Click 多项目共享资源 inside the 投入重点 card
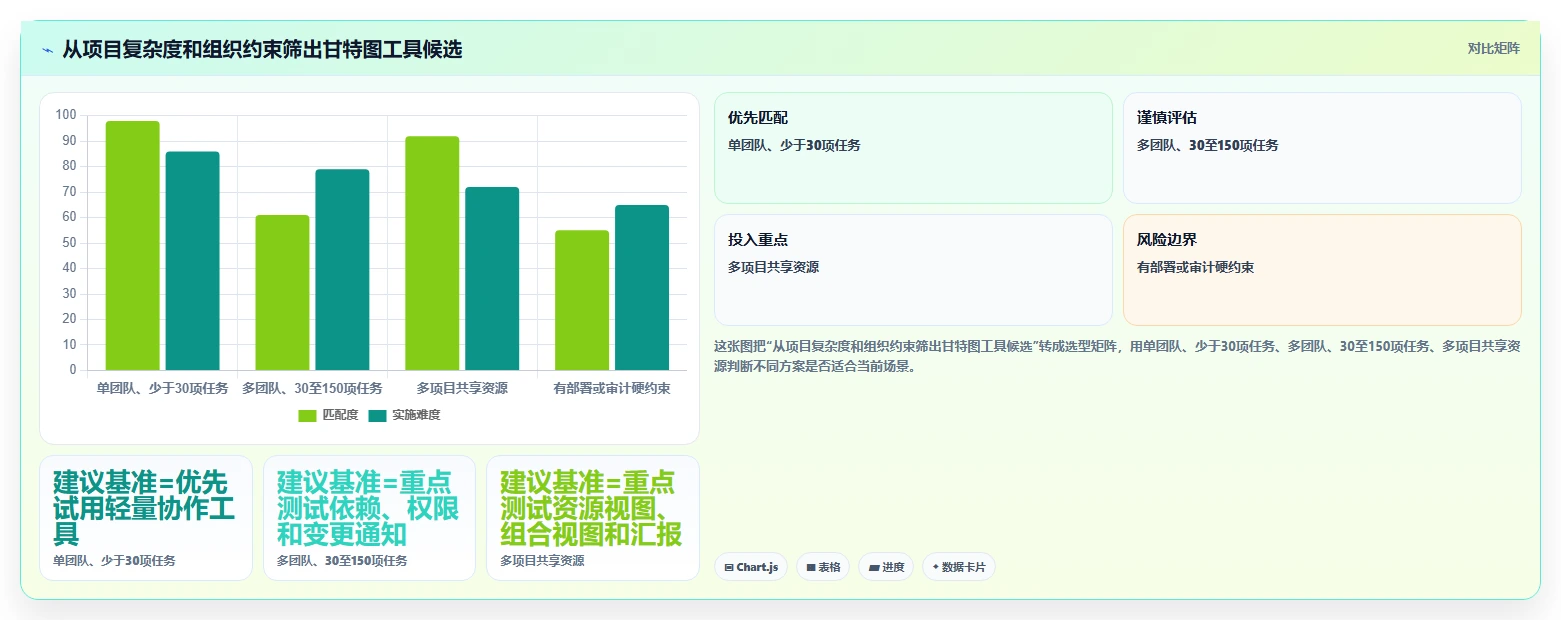This screenshot has width=1561, height=620. [774, 267]
